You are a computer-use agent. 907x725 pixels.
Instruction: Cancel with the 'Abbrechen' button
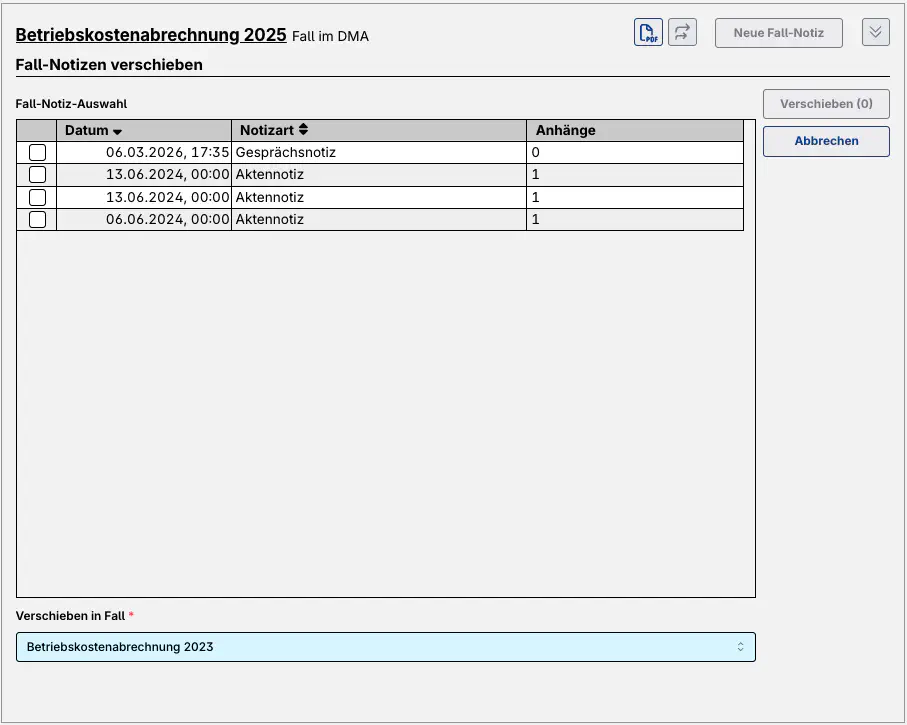click(826, 141)
